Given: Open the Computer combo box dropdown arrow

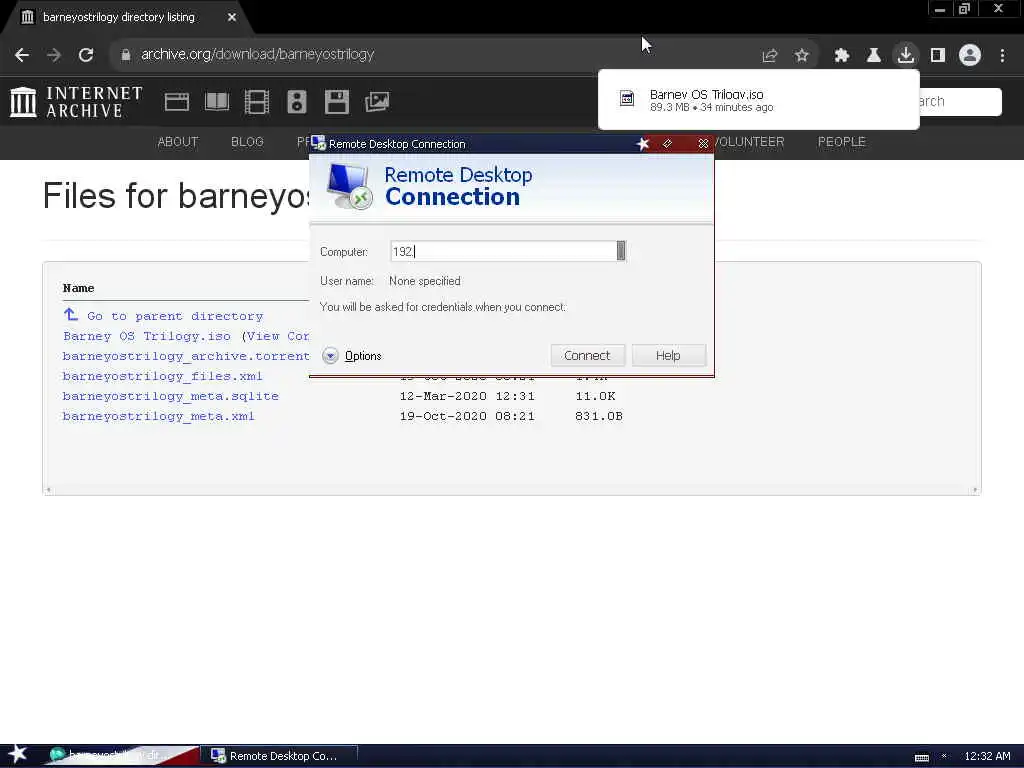Looking at the screenshot, I should point(620,251).
